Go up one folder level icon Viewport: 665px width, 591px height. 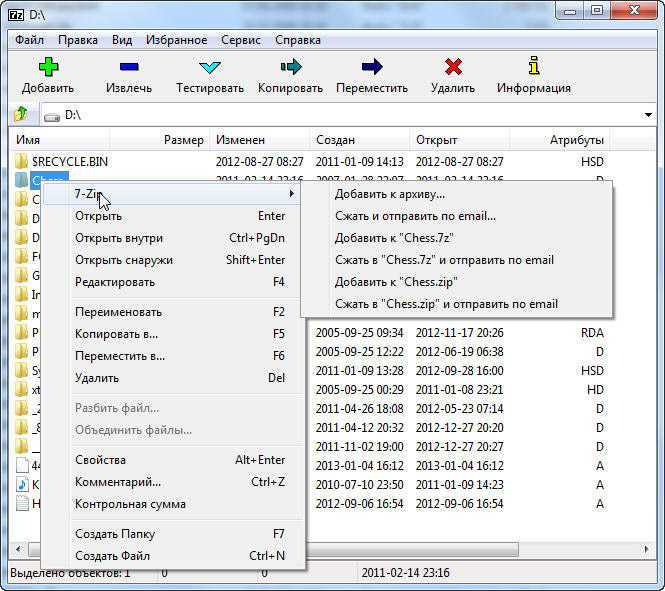click(x=21, y=114)
